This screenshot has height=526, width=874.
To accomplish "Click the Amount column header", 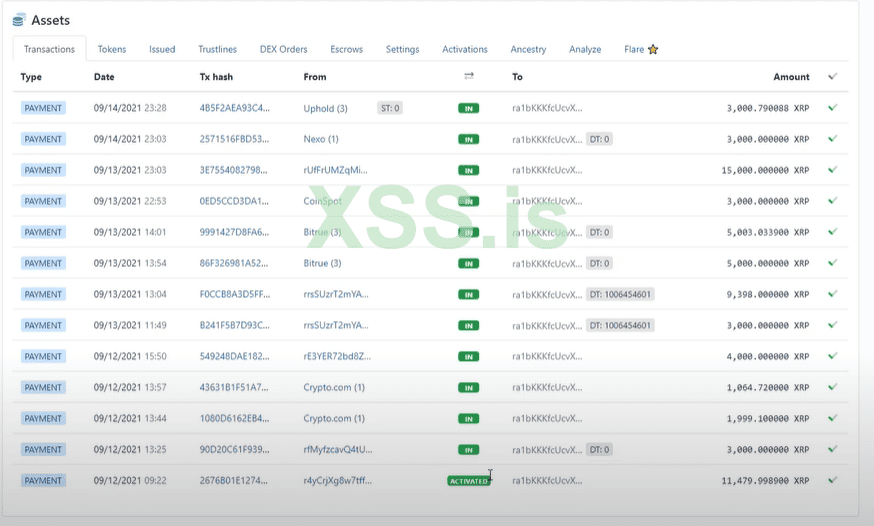I will click(791, 77).
